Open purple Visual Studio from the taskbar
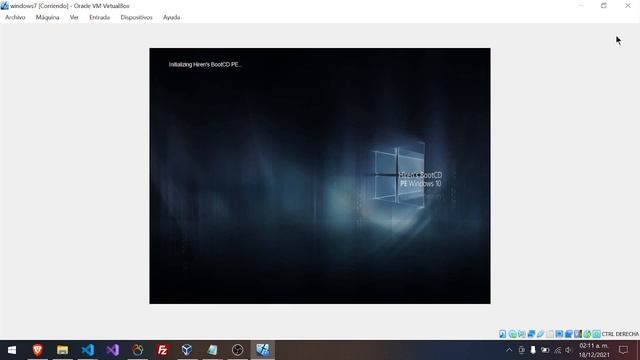 (113, 350)
